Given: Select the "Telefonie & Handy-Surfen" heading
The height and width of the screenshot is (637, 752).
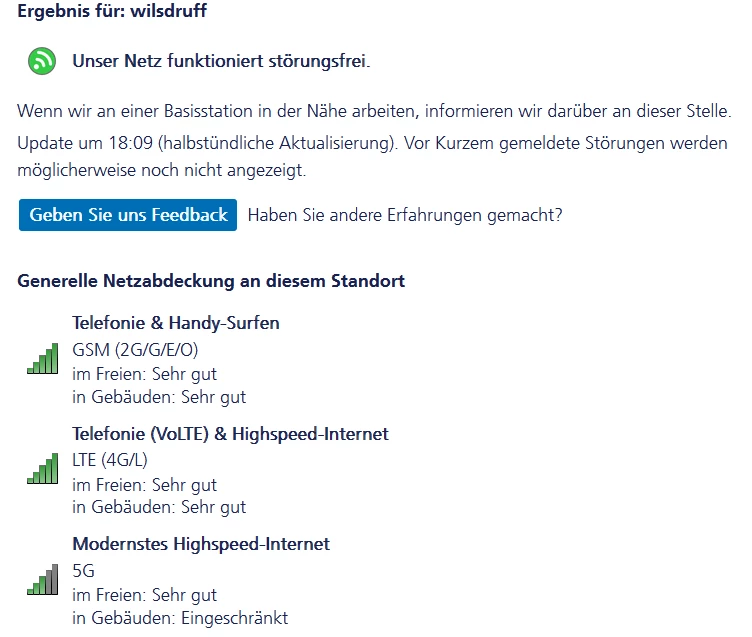Looking at the screenshot, I should pyautogui.click(x=176, y=323).
